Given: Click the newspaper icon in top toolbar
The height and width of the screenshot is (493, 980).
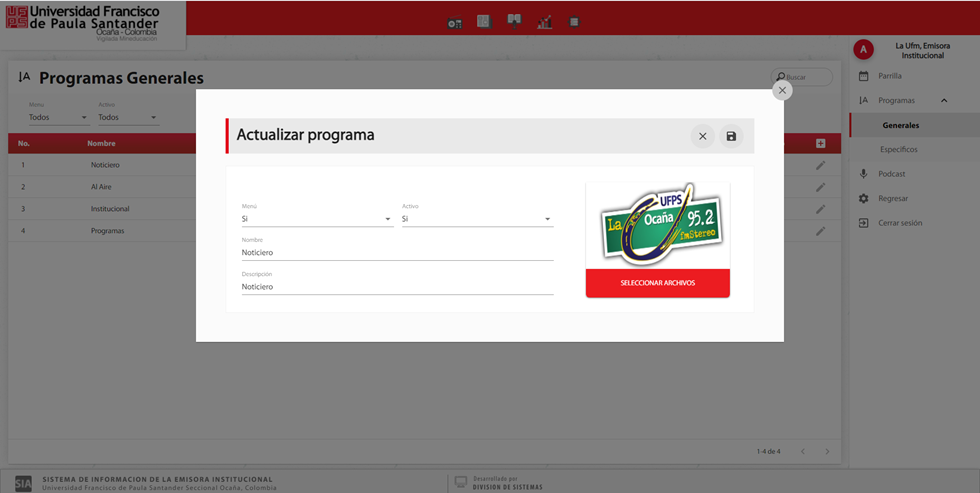Looking at the screenshot, I should click(484, 21).
